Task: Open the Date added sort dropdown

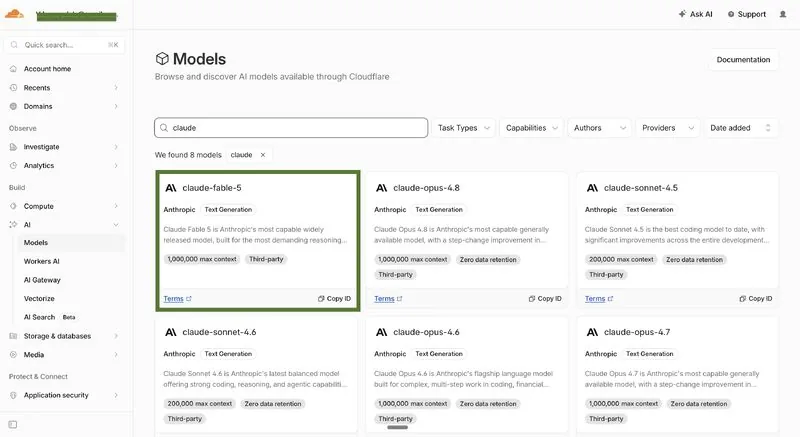Action: [x=740, y=128]
